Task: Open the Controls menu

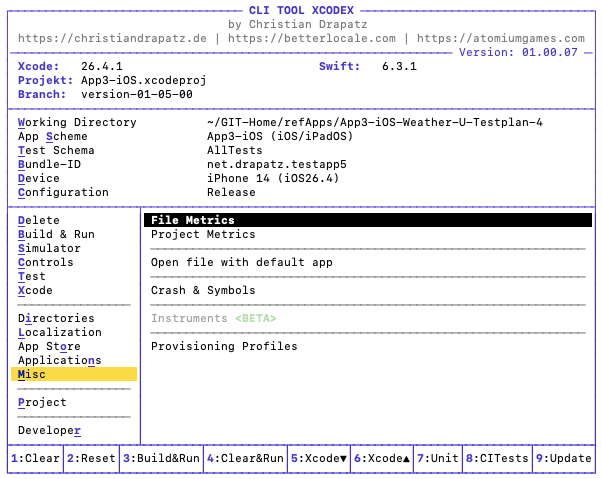Action: click(46, 262)
